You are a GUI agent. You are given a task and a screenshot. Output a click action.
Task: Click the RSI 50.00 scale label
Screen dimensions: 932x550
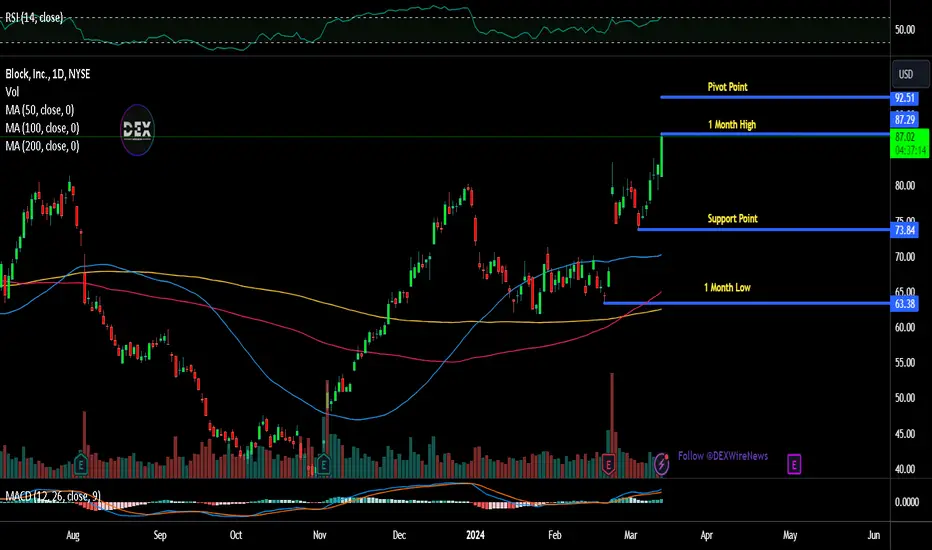[905, 30]
